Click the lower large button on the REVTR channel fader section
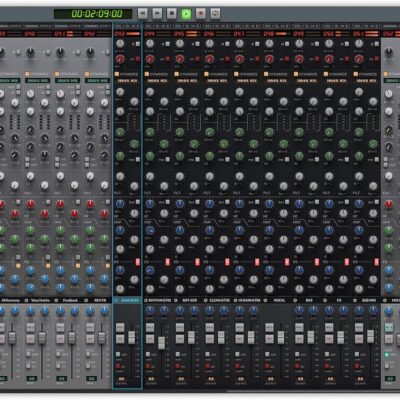 [90, 339]
